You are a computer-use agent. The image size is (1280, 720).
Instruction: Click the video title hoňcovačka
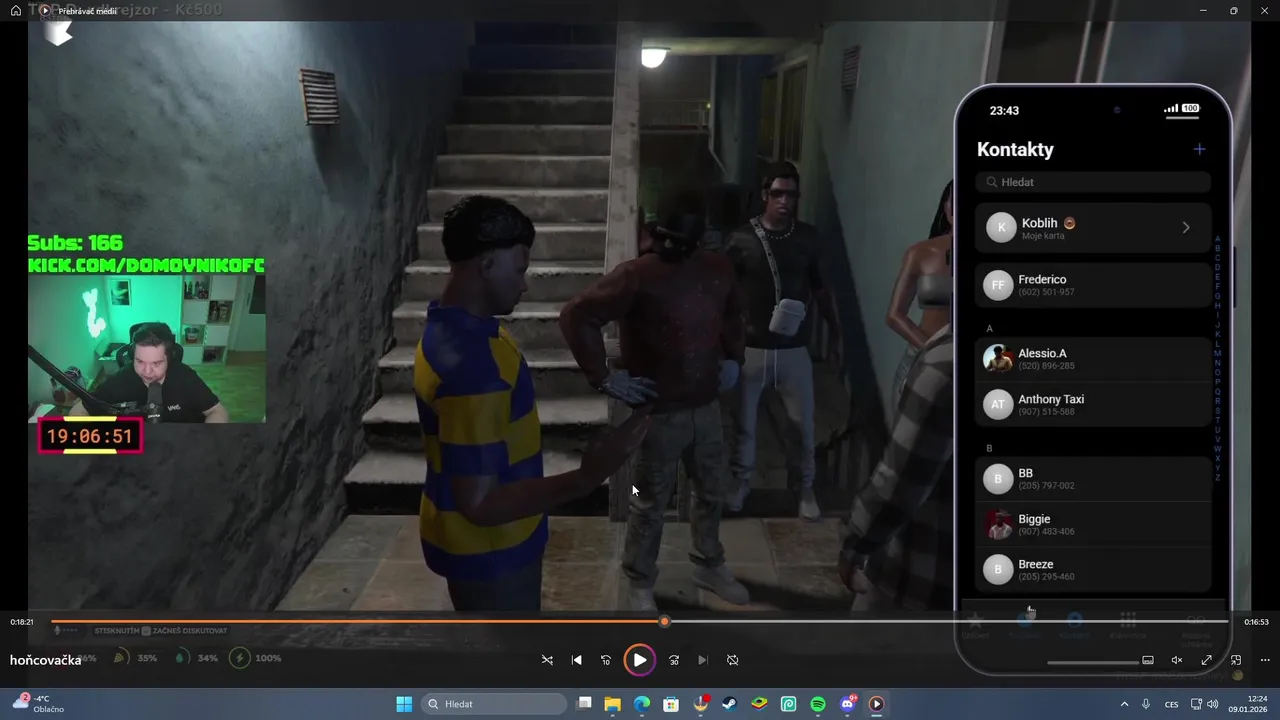coord(46,660)
